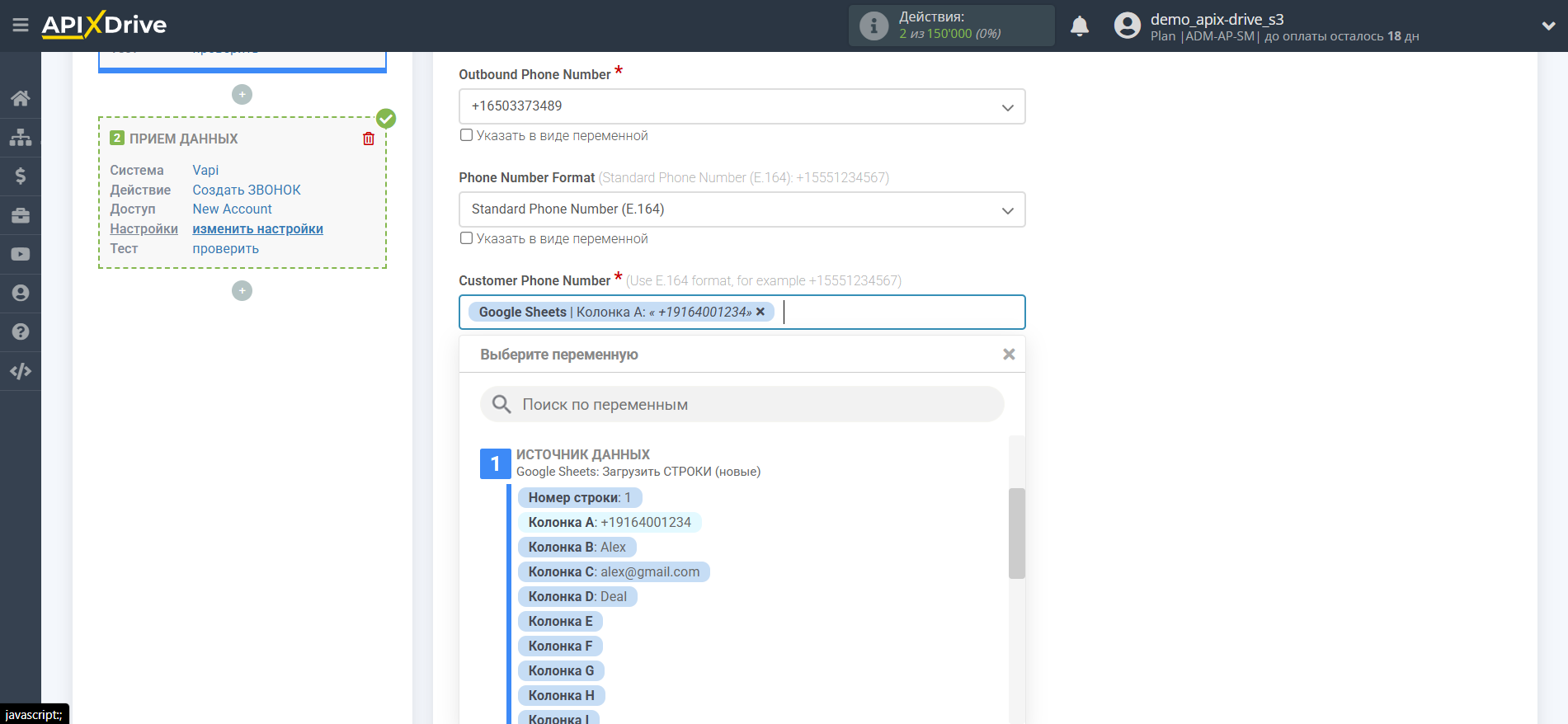Select variable Колонка E

click(561, 621)
